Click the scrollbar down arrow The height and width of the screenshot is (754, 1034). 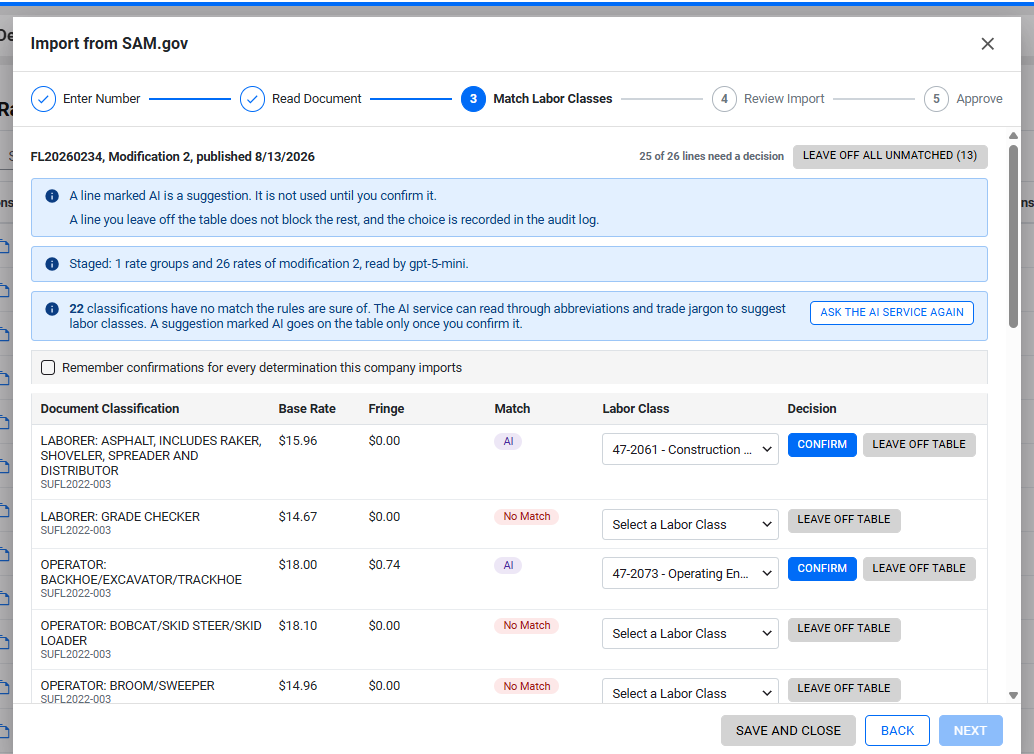coord(1014,695)
